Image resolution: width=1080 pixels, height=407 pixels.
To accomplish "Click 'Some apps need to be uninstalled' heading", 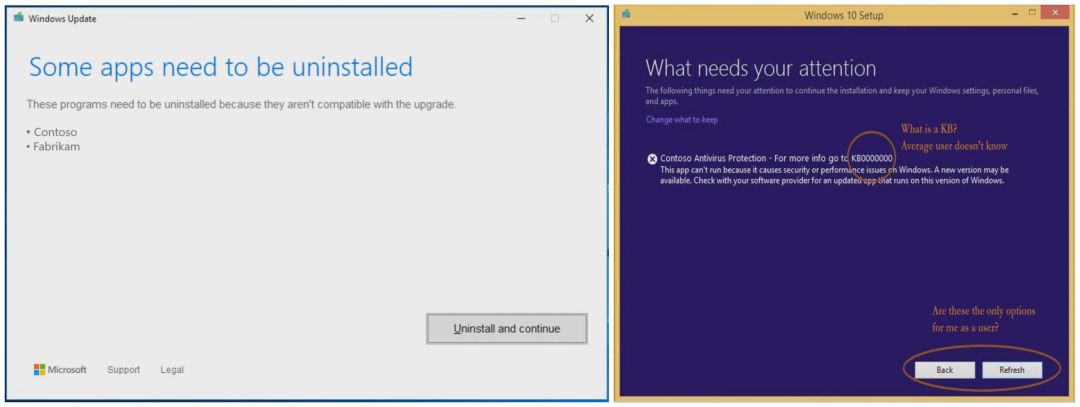I will tap(220, 67).
